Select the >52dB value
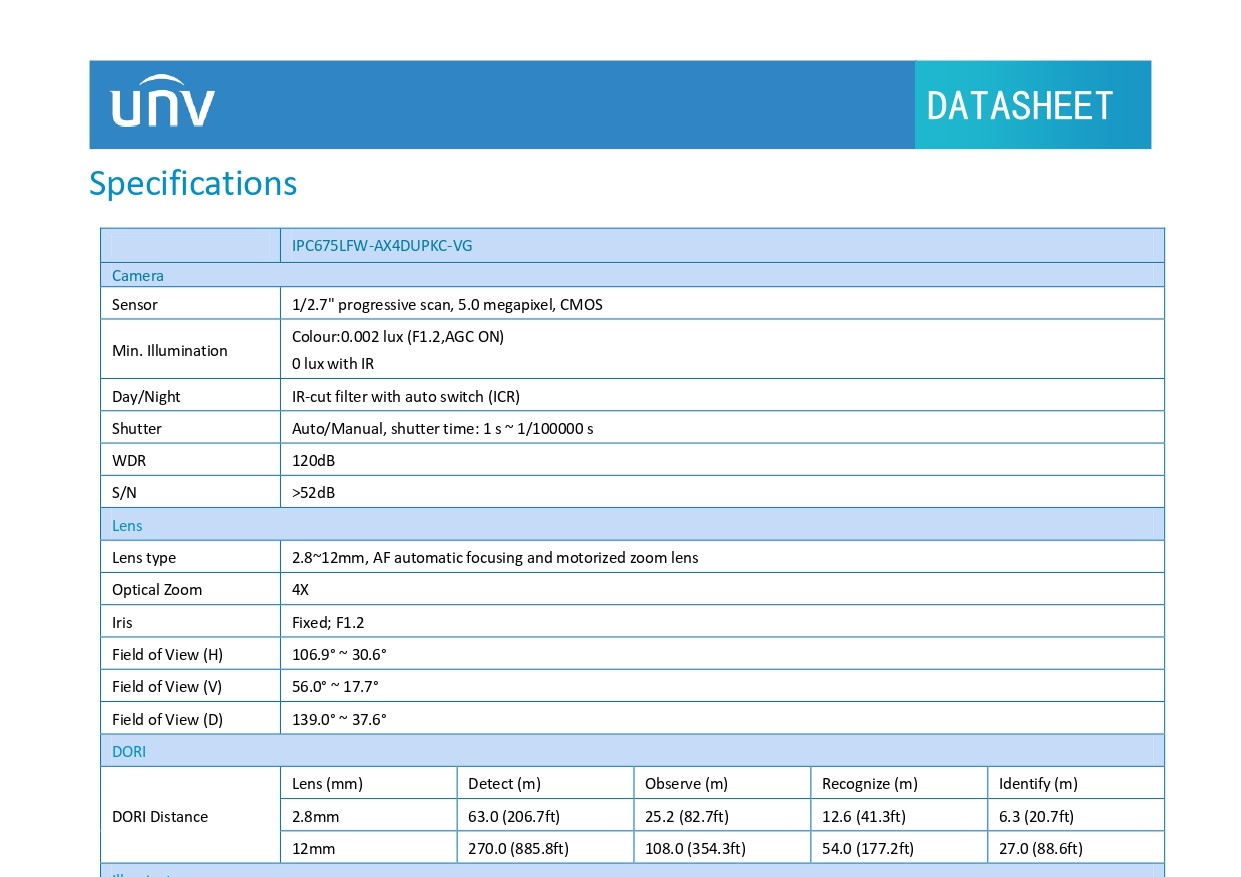1241x877 pixels. coord(314,492)
